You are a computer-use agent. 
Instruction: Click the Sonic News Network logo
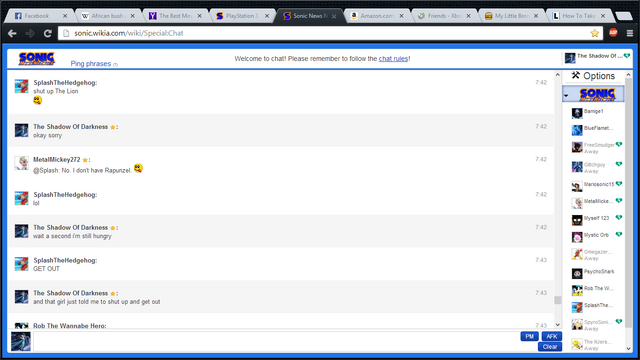pos(37,59)
